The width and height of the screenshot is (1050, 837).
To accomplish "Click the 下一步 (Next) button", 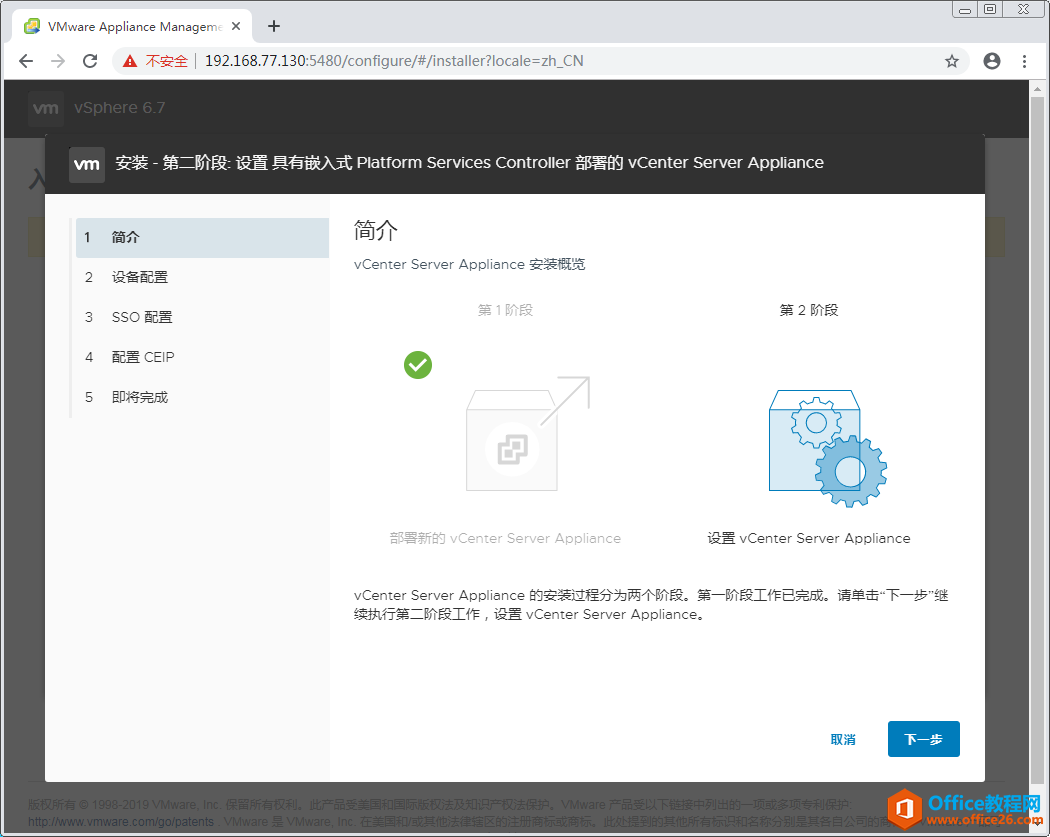I will click(923, 739).
